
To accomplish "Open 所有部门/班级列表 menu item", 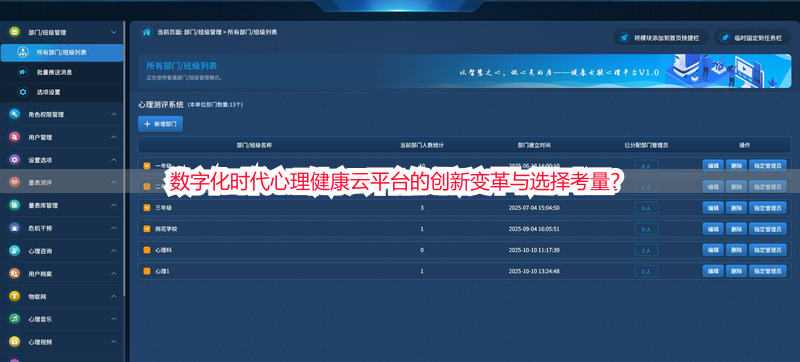I will 62,53.
